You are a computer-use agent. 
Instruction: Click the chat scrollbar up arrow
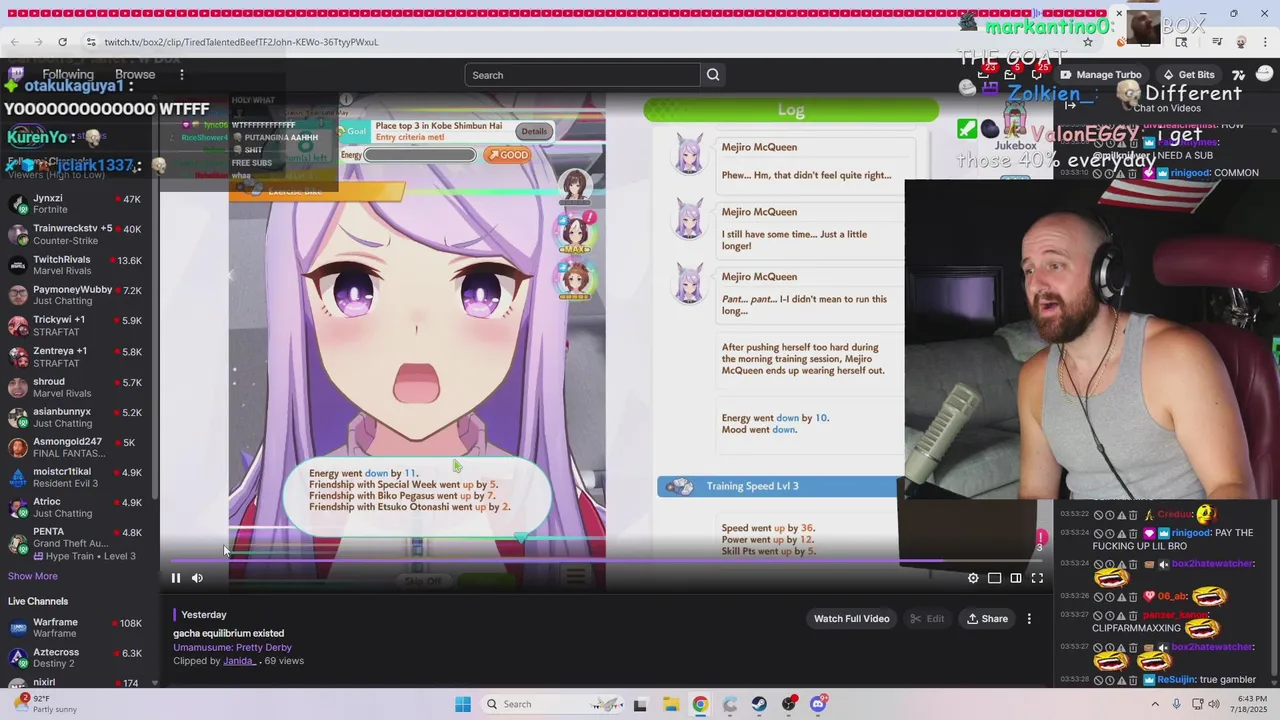(1276, 130)
